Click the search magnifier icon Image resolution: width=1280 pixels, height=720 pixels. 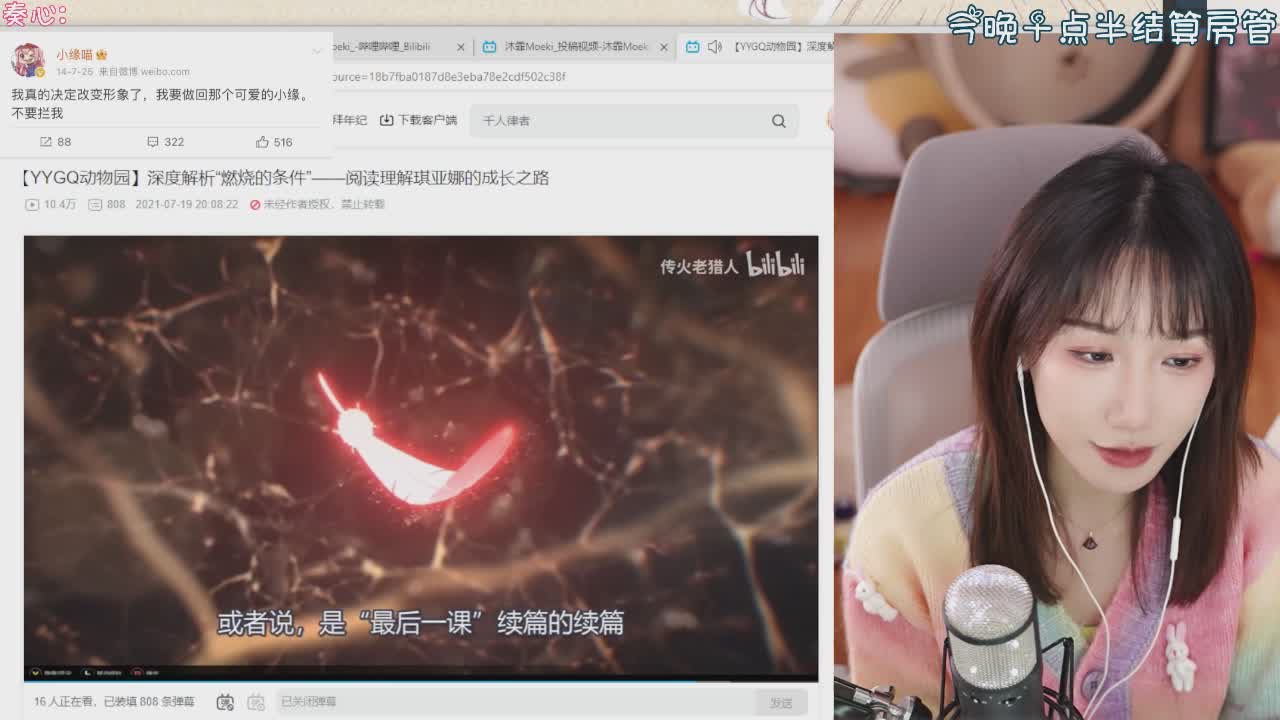778,121
